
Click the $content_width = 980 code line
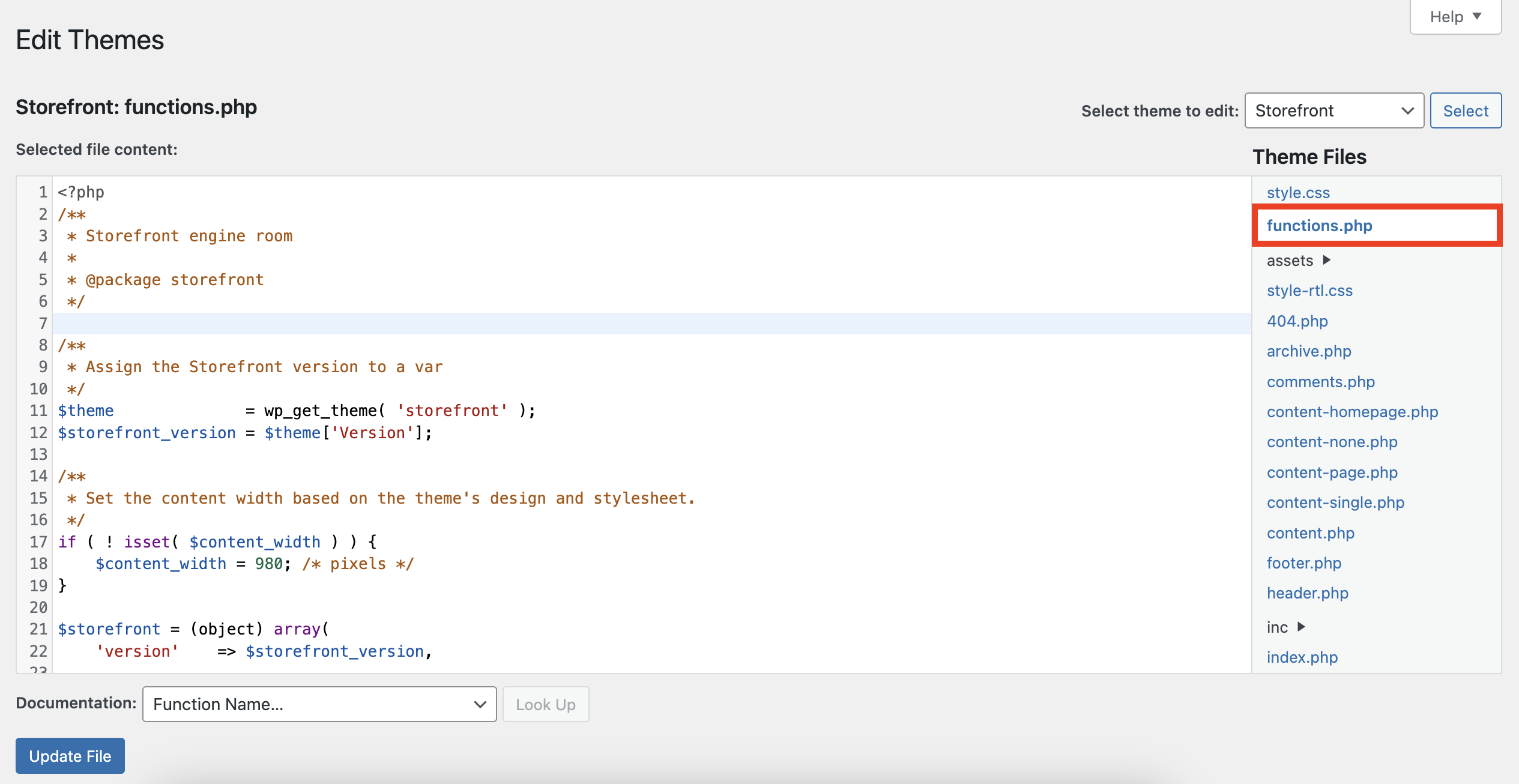point(254,564)
